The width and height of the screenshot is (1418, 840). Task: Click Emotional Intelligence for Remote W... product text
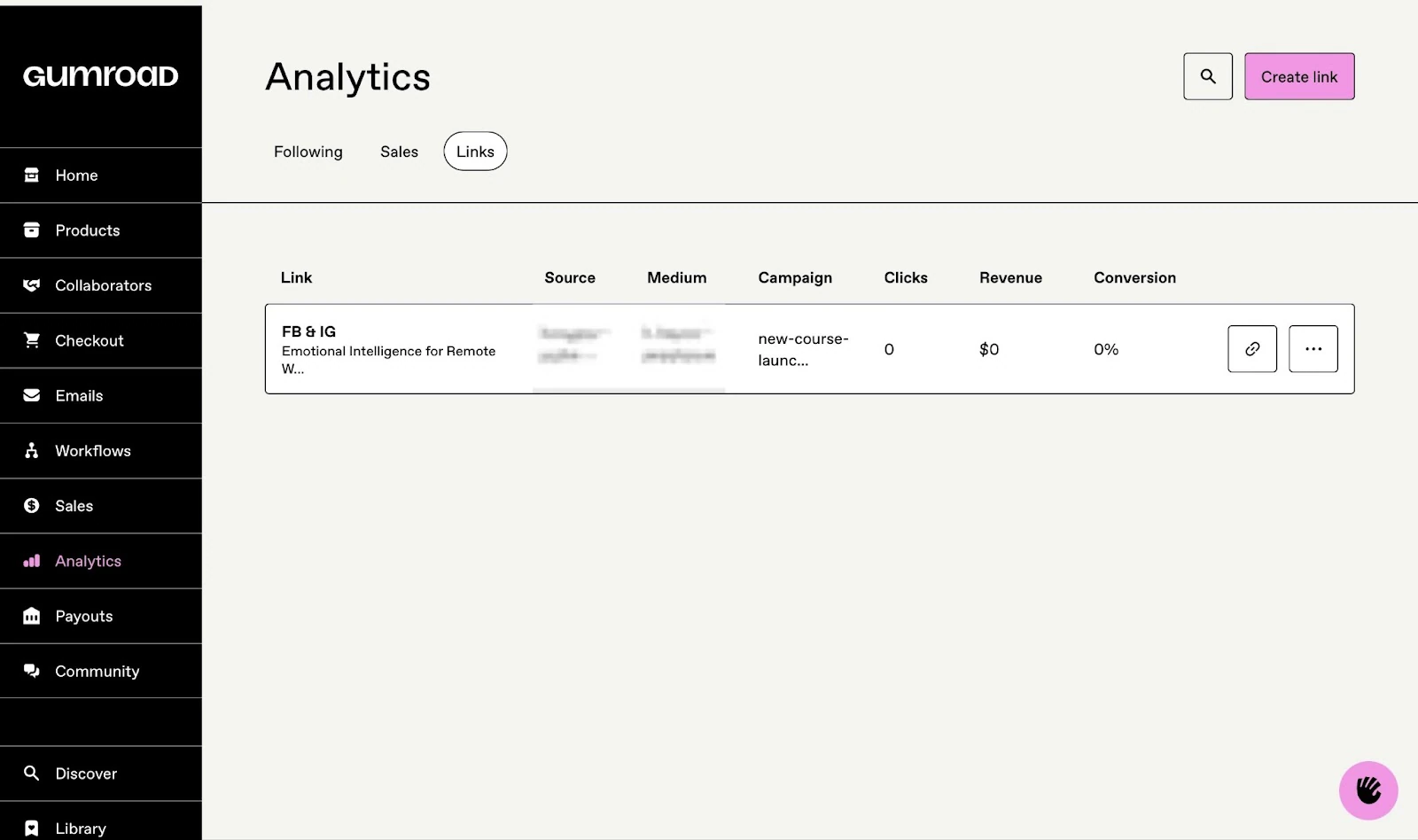point(388,360)
